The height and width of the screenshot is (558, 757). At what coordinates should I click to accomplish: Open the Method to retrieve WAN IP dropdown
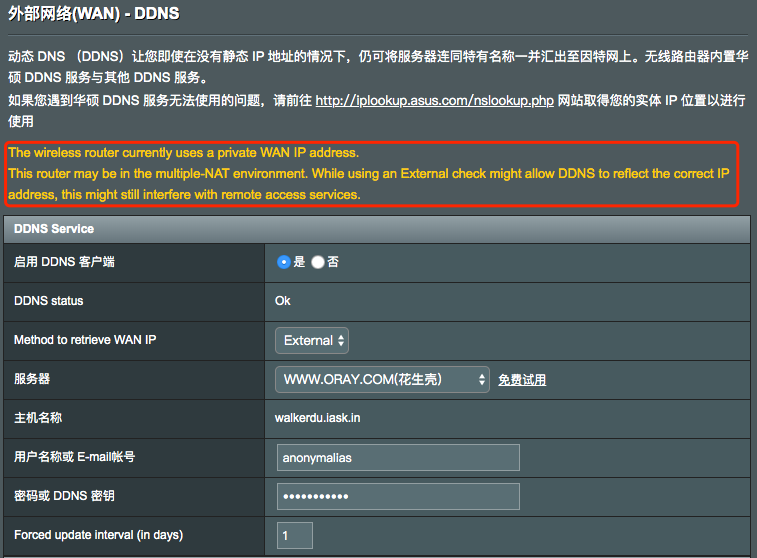pyautogui.click(x=312, y=340)
